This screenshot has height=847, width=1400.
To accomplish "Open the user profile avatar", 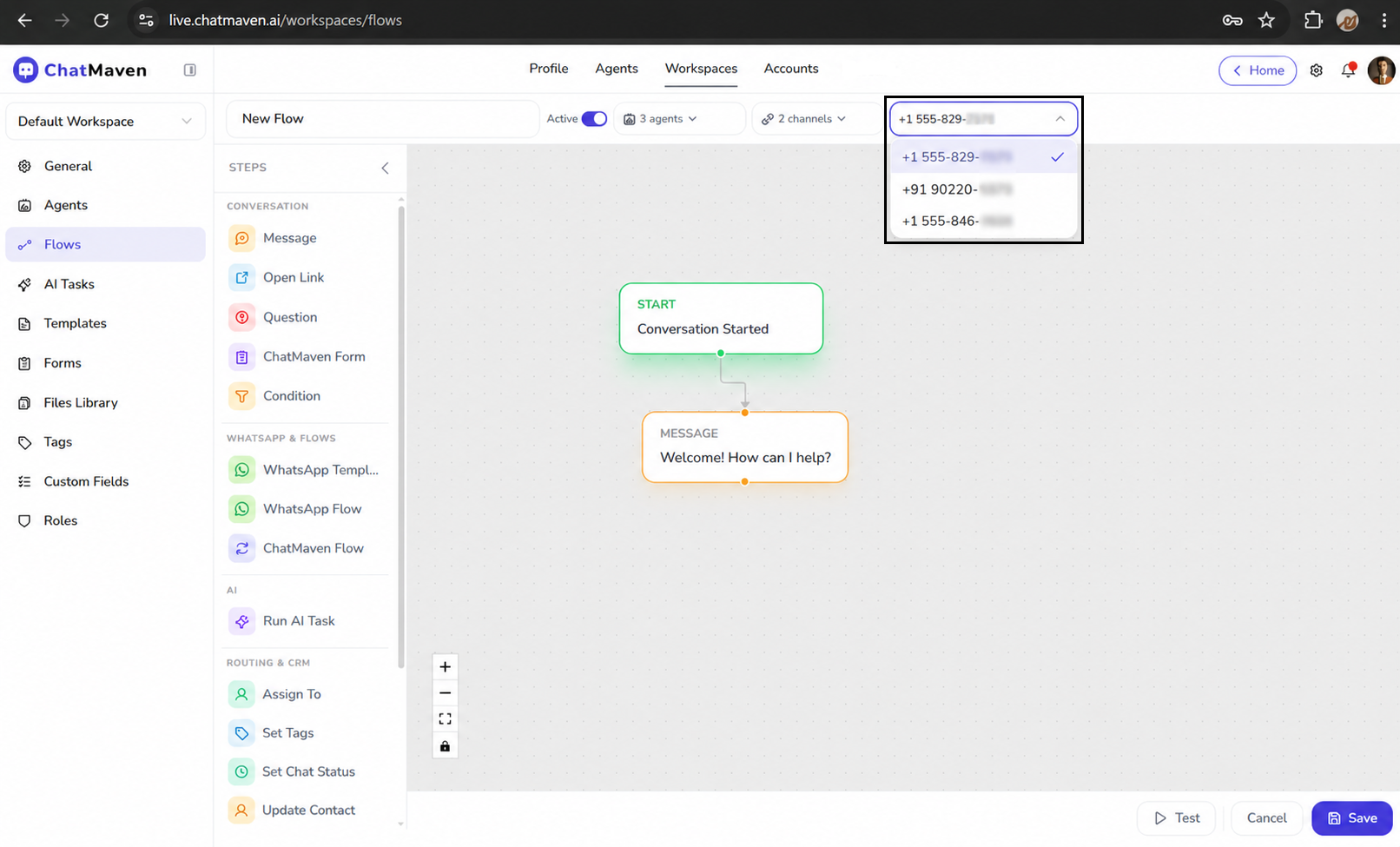I will [1381, 70].
